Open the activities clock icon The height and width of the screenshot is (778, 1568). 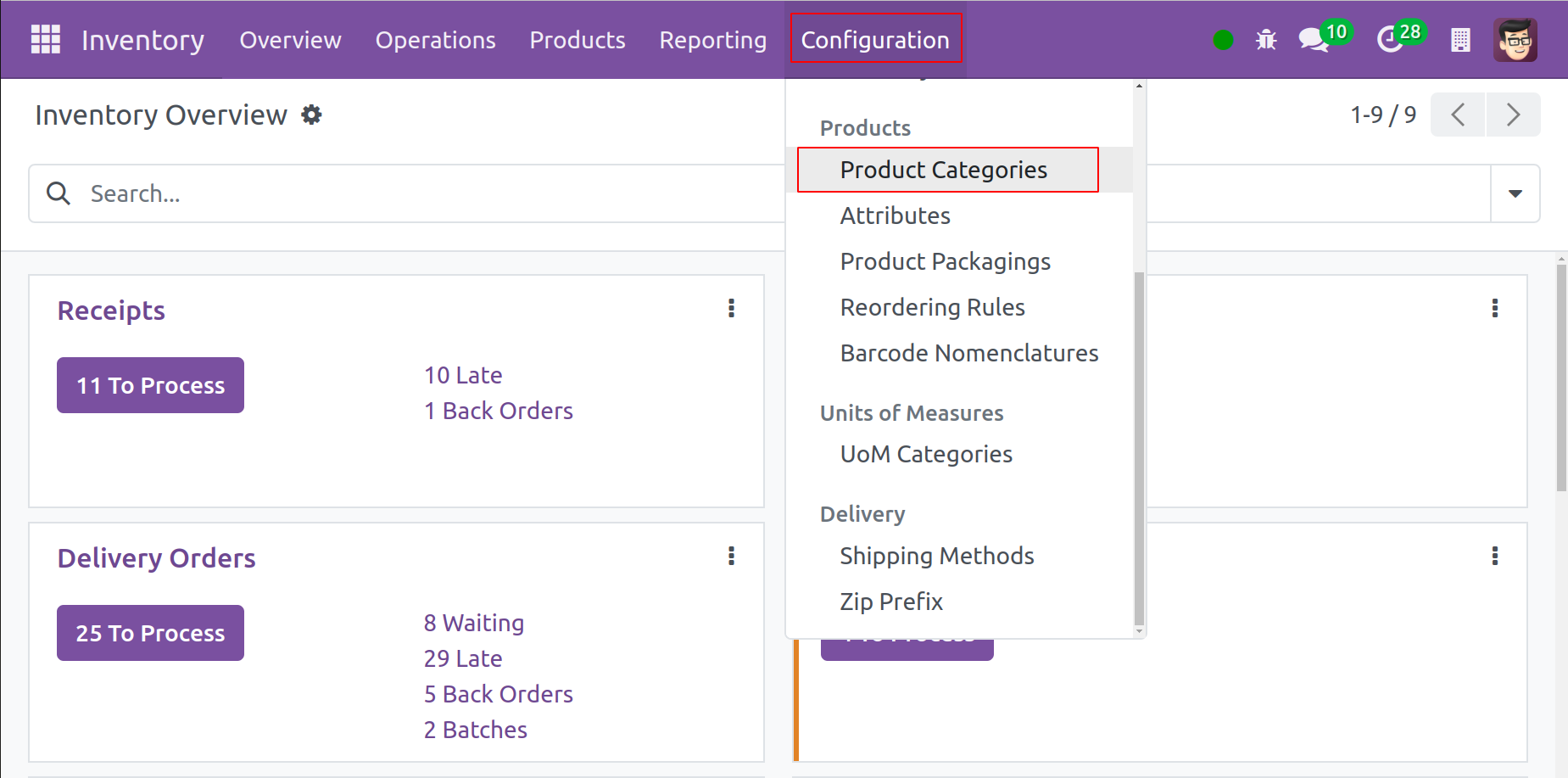point(1390,40)
